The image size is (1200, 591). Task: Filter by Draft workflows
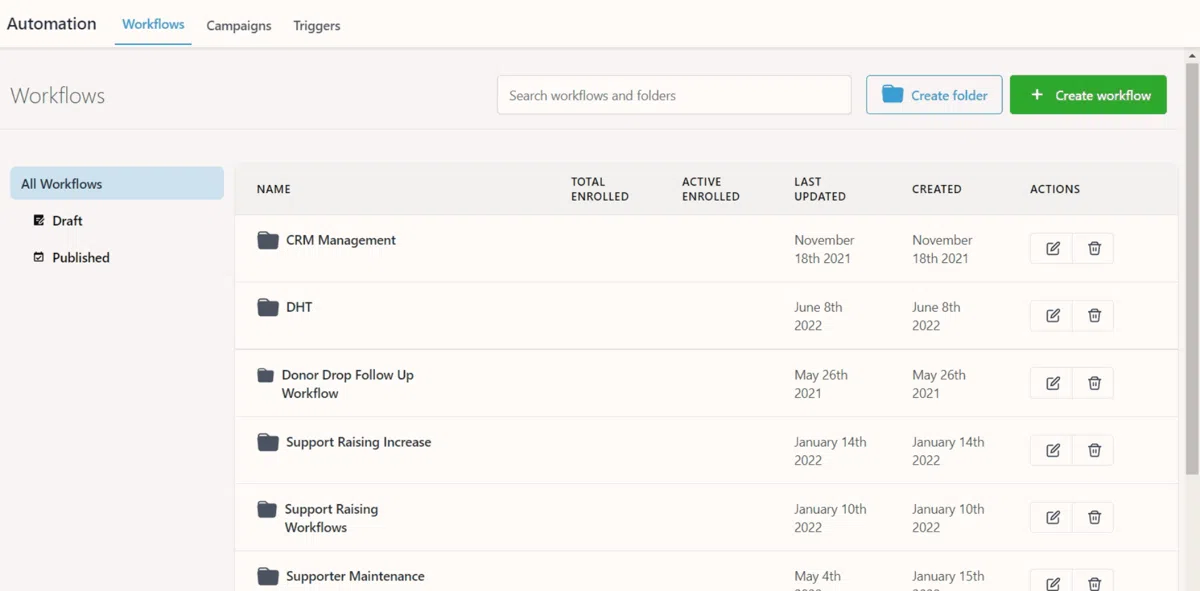(x=67, y=221)
